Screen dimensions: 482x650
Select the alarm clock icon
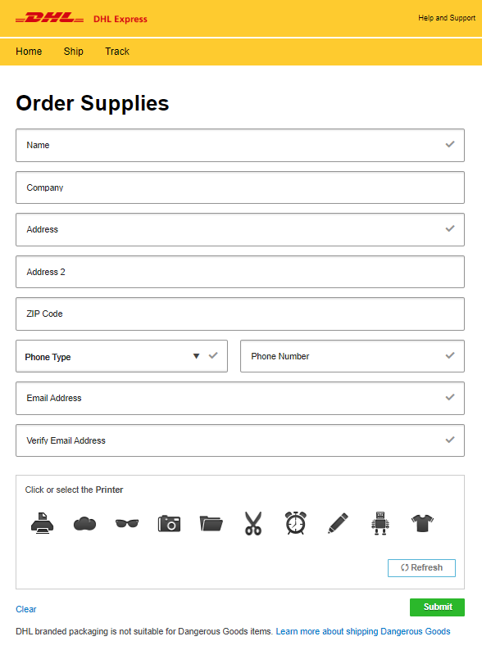(295, 523)
